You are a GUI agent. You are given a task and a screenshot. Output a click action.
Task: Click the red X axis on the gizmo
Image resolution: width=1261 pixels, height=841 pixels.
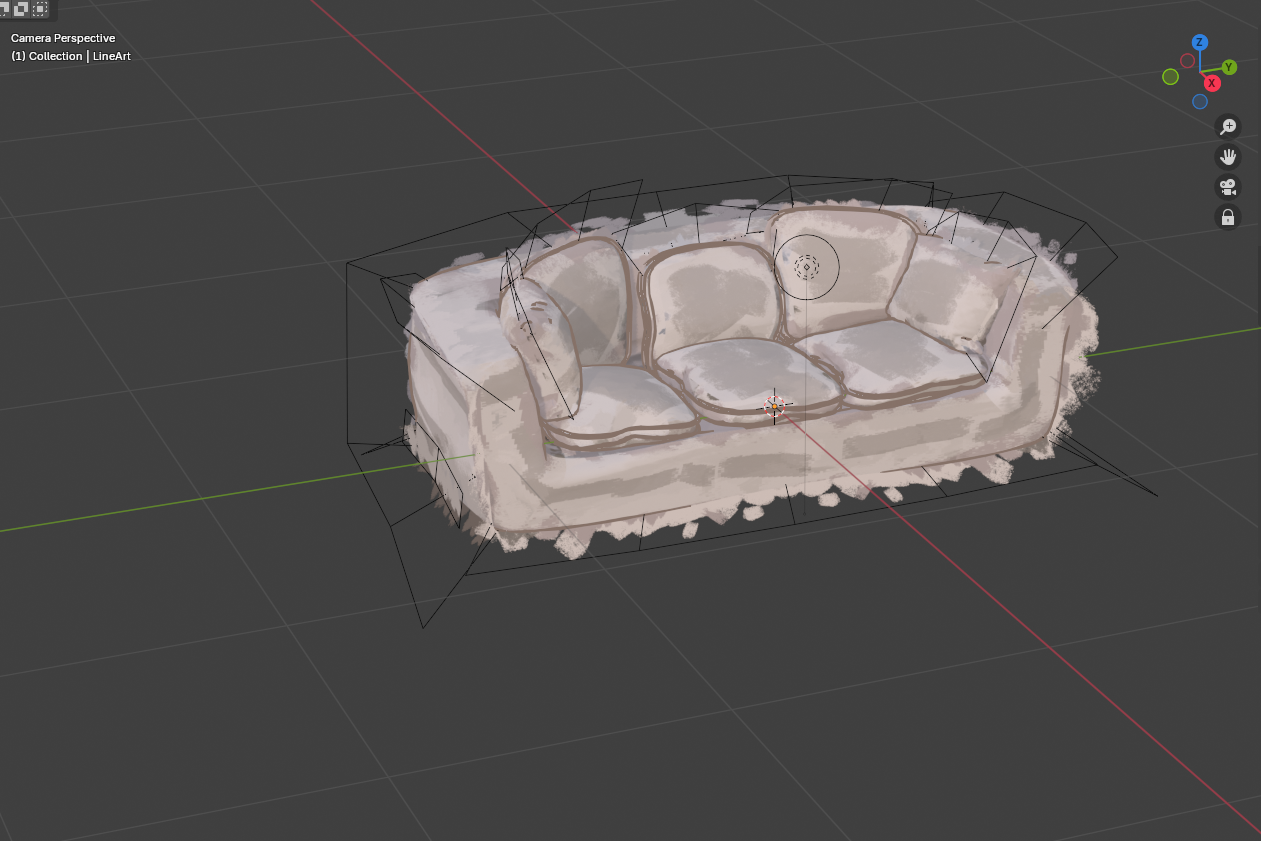[x=1212, y=83]
